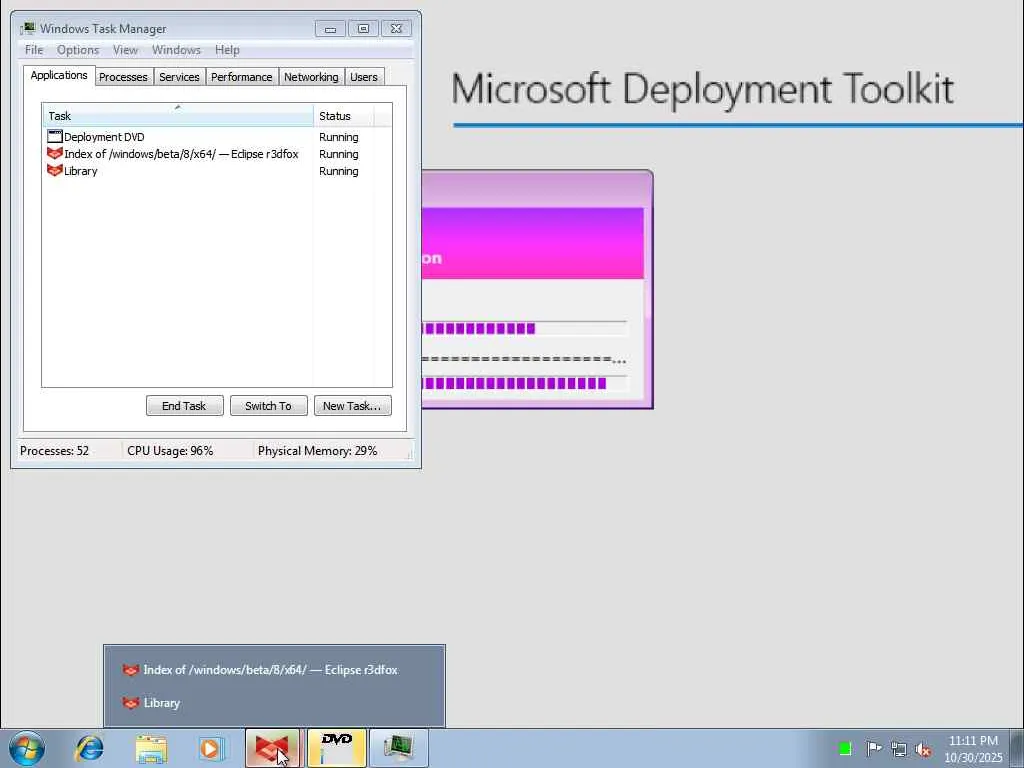This screenshot has height=768, width=1024.
Task: Switch to the Performance tab
Action: (x=241, y=77)
